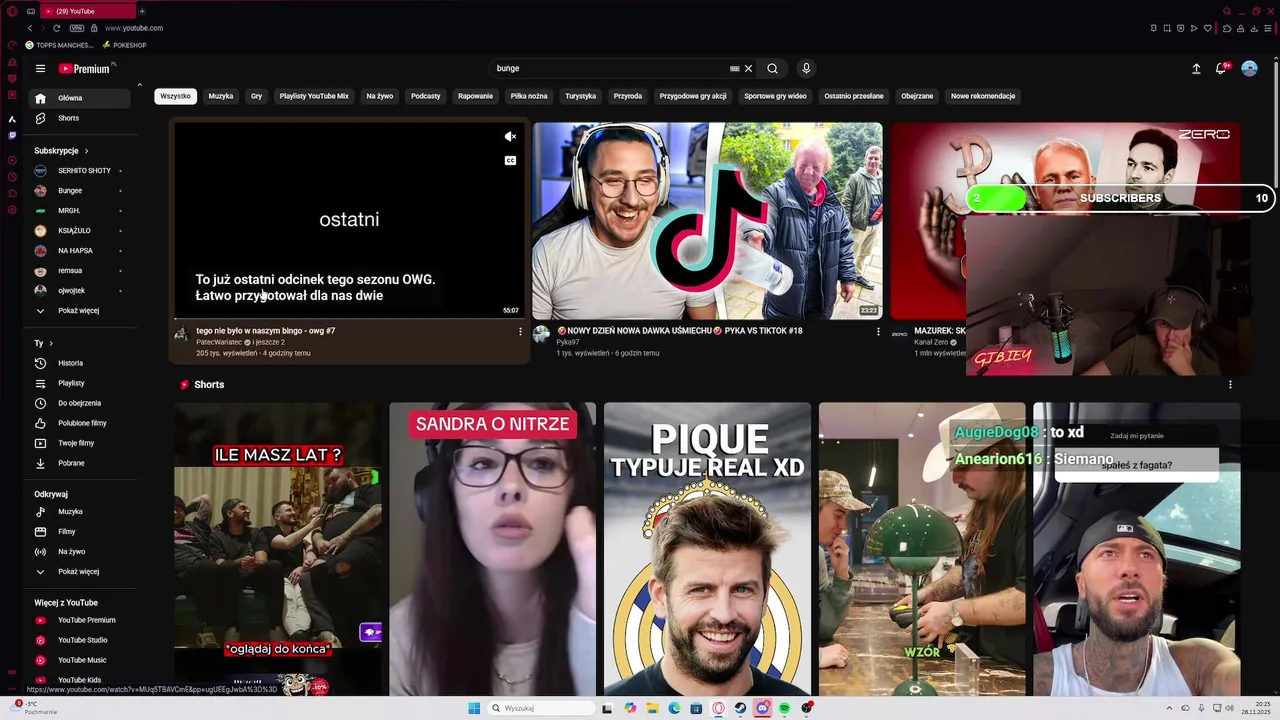
Task: Go to Główna home in sidebar
Action: coord(78,98)
